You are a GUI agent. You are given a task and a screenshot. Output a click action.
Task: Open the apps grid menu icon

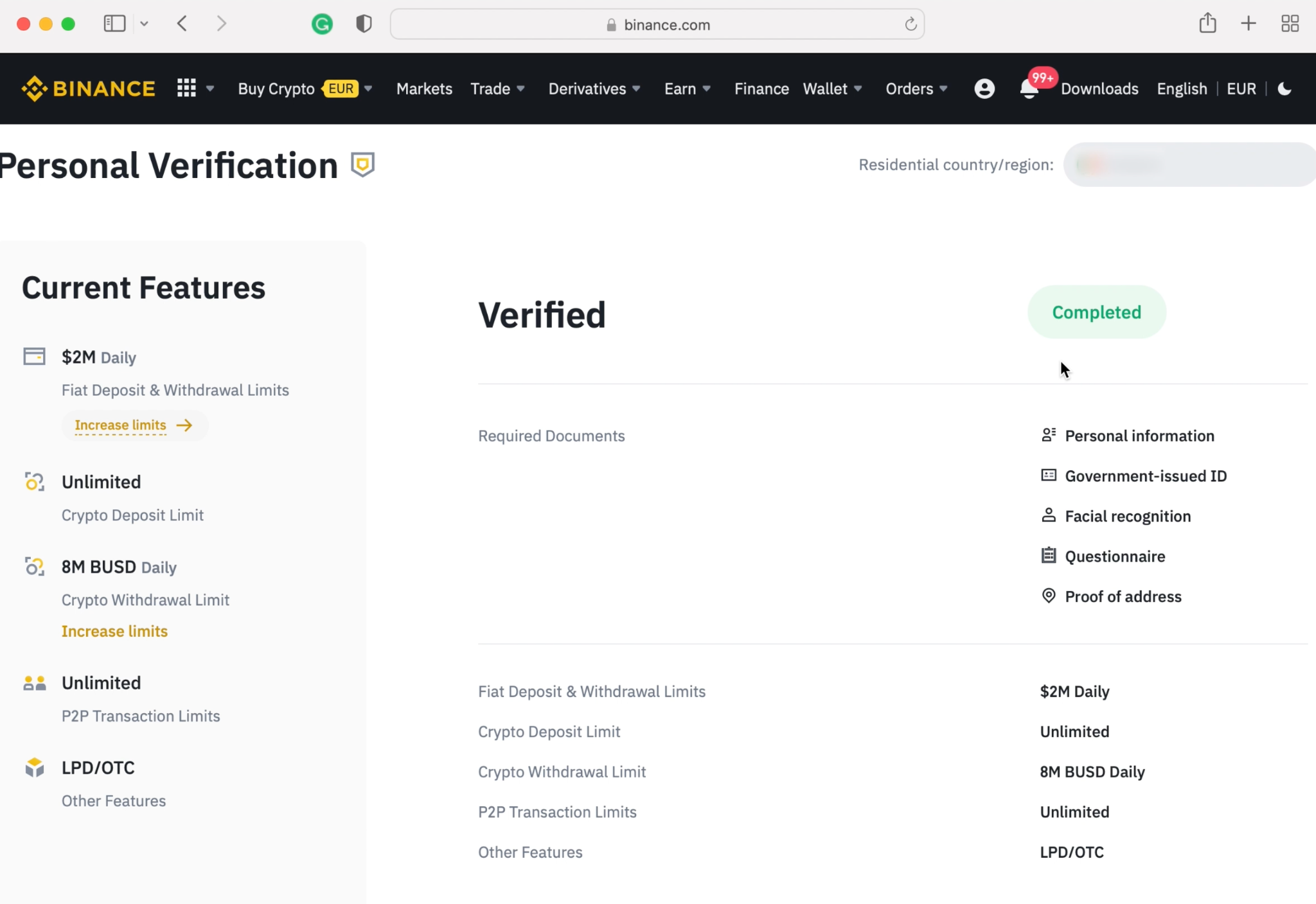tap(186, 88)
